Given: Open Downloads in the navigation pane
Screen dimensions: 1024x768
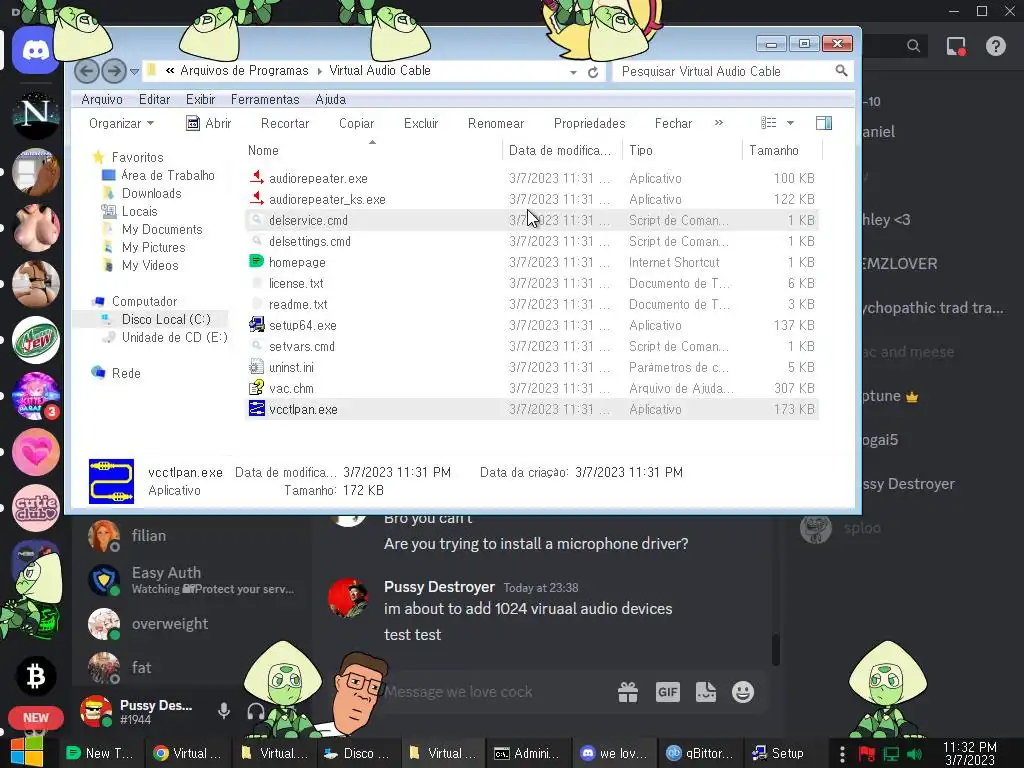Looking at the screenshot, I should click(x=152, y=193).
